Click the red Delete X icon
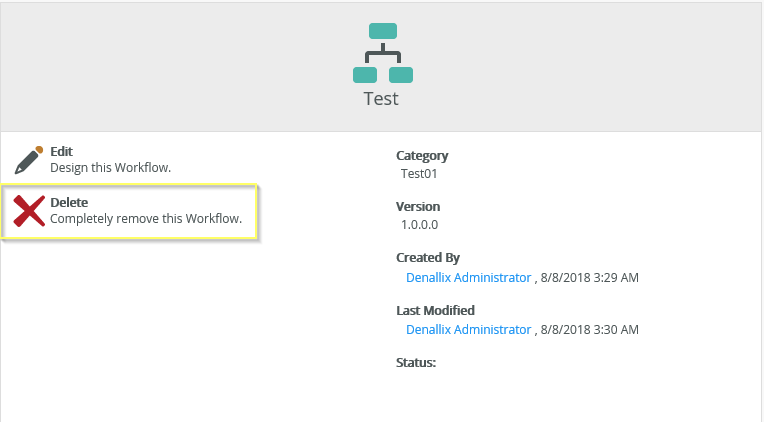Viewport: 764px width, 422px height. 29,211
